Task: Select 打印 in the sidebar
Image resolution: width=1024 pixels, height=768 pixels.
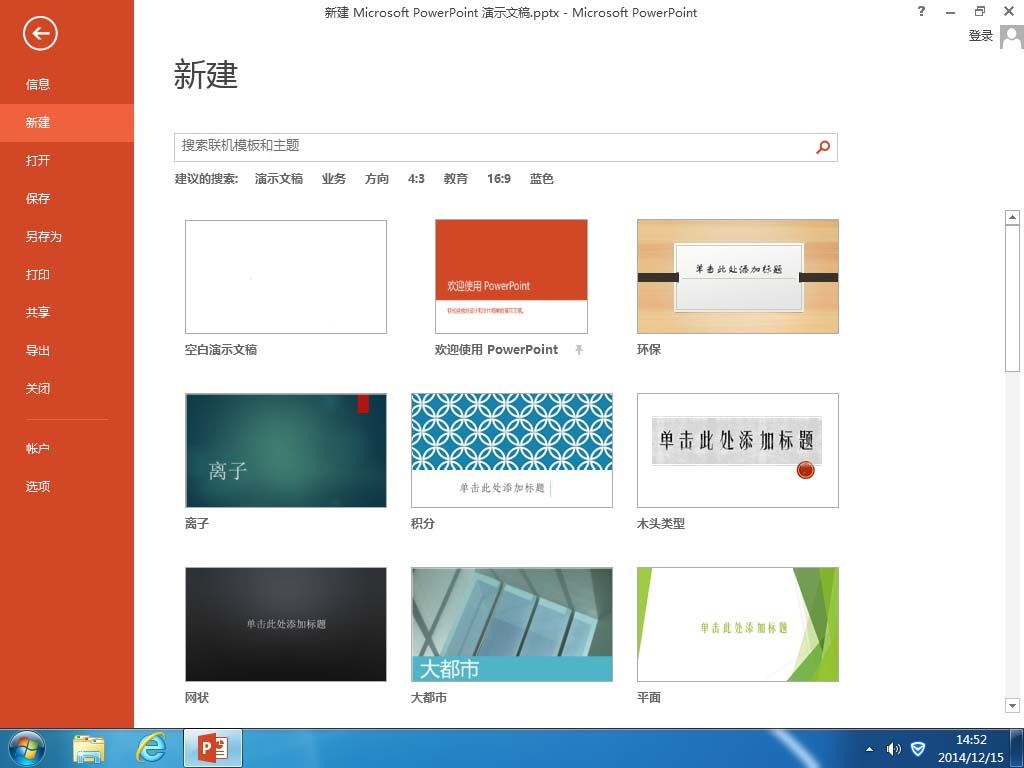Action: pos(67,274)
